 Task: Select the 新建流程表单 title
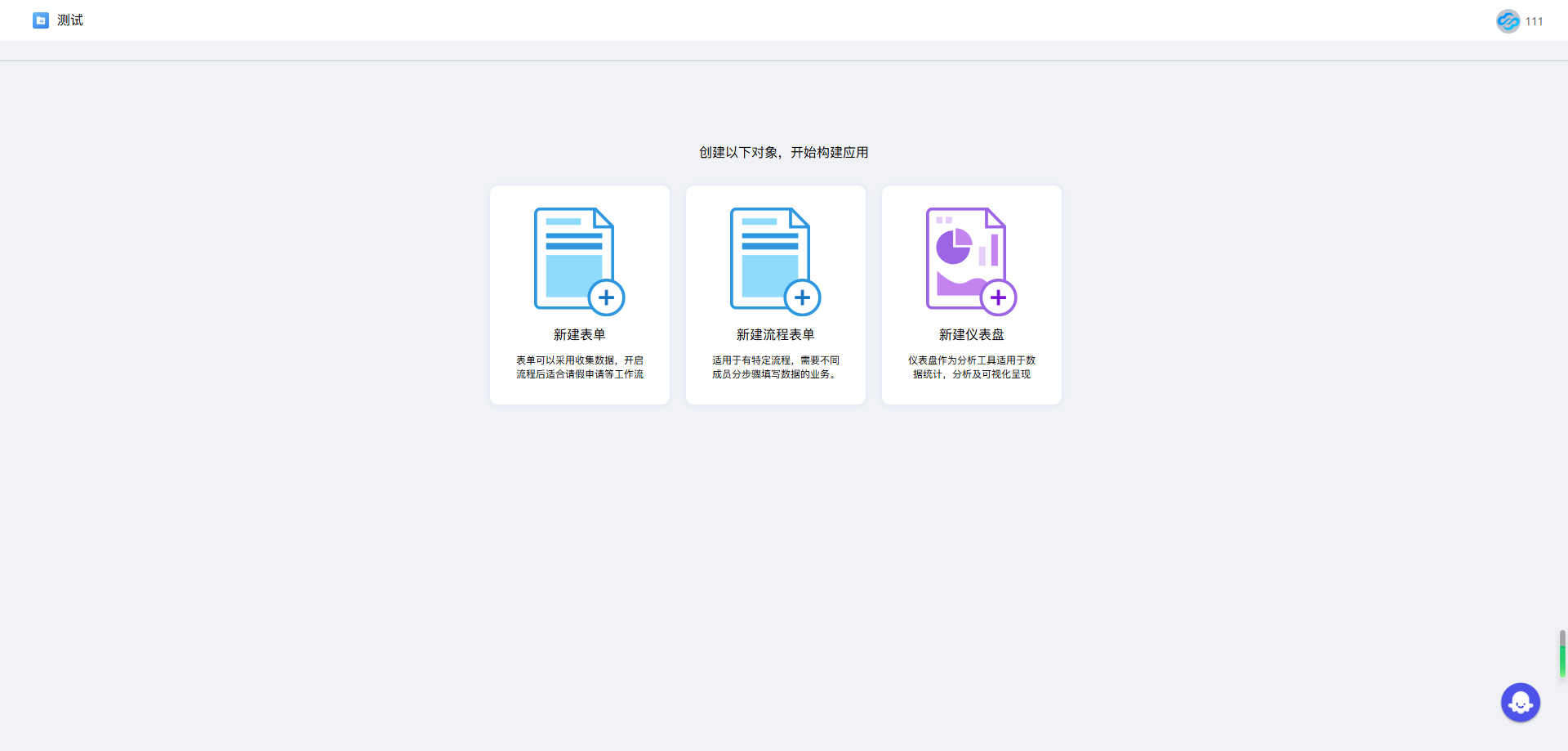click(775, 335)
